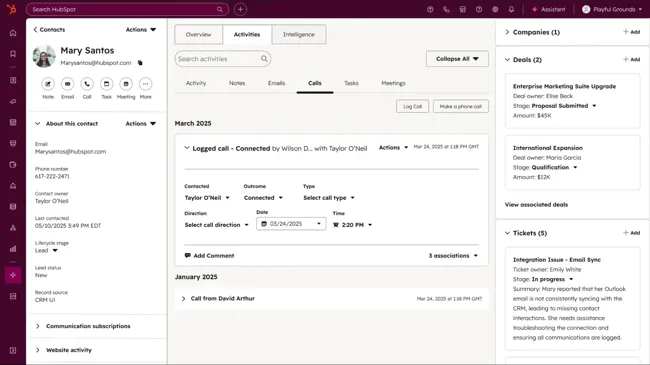Open the notifications bell icon
Image resolution: width=650 pixels, height=365 pixels.
coord(511,9)
